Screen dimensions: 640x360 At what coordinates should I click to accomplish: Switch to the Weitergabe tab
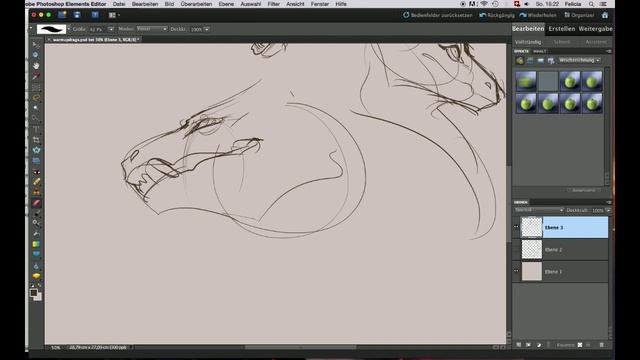(x=596, y=29)
